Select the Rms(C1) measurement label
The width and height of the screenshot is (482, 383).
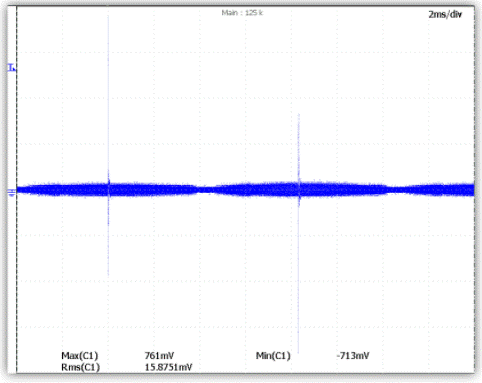coord(80,367)
